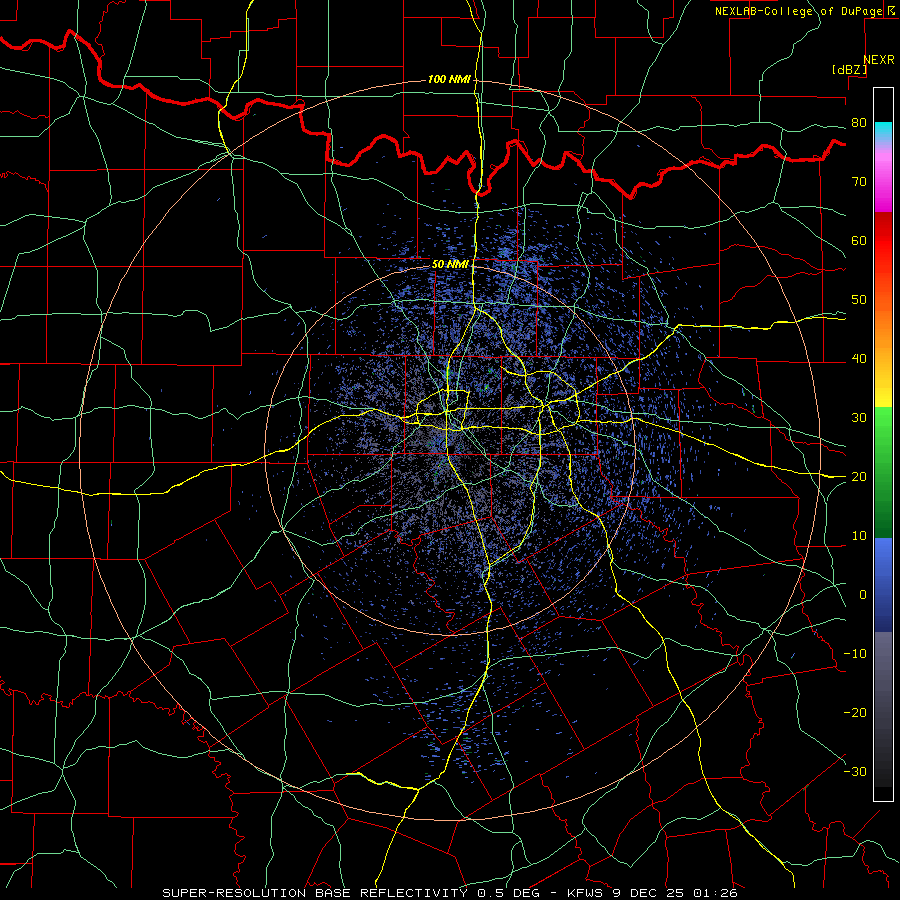Click the -20 value on the dBZ scale

pos(855,712)
